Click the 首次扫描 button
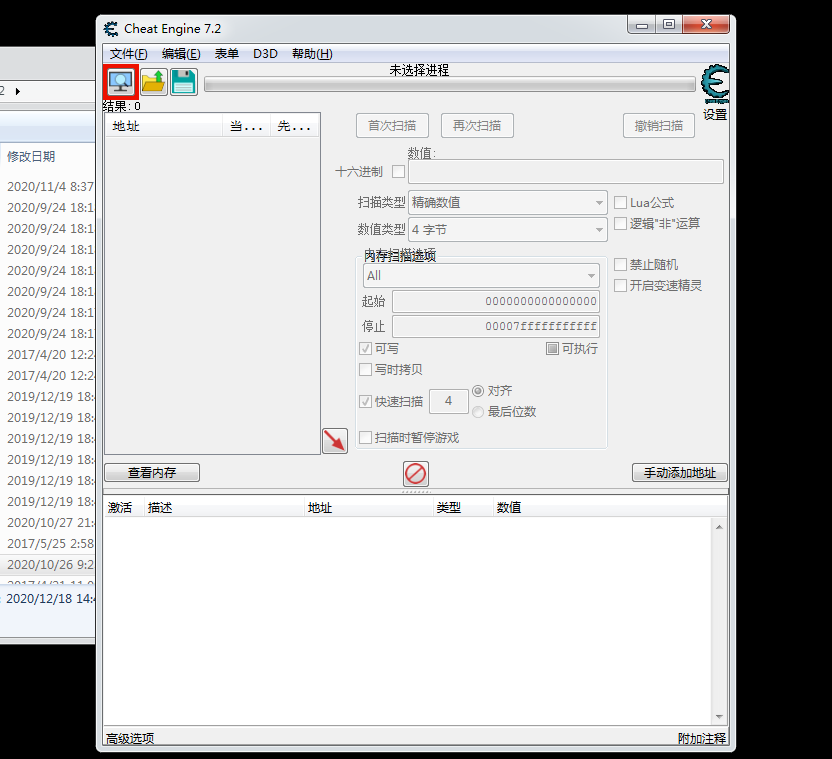Image resolution: width=832 pixels, height=759 pixels. pos(392,126)
